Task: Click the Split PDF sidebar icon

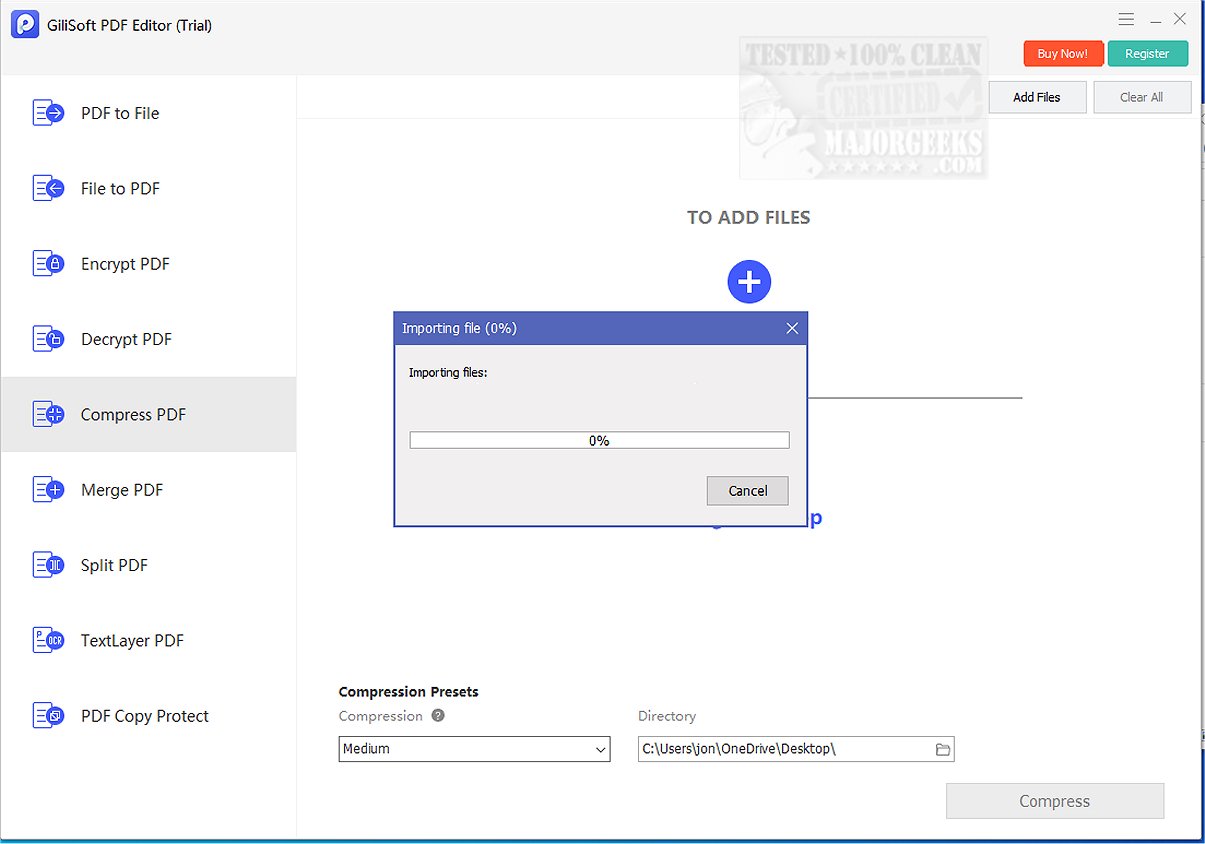Action: point(48,565)
